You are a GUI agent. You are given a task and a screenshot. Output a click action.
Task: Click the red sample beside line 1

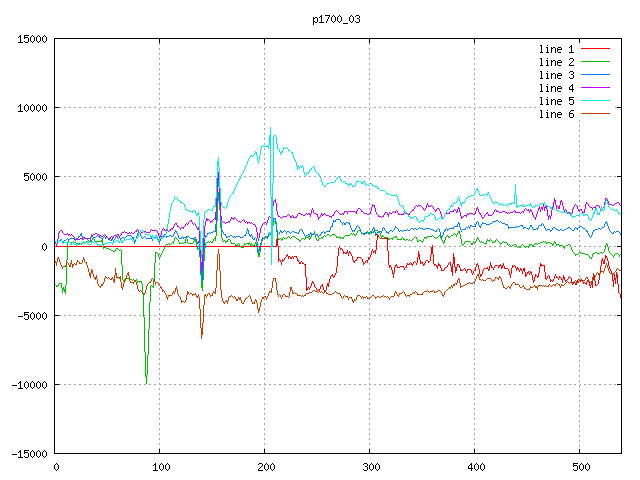coord(595,49)
